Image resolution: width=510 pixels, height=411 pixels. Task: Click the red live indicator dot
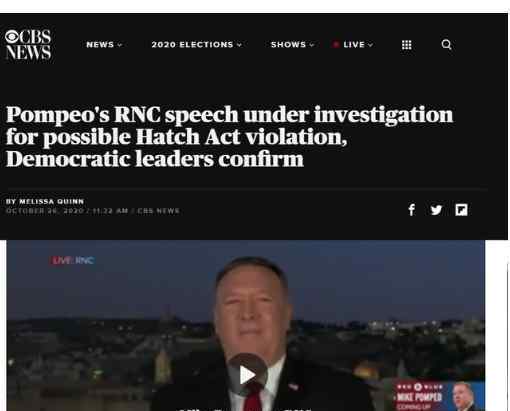(x=336, y=44)
